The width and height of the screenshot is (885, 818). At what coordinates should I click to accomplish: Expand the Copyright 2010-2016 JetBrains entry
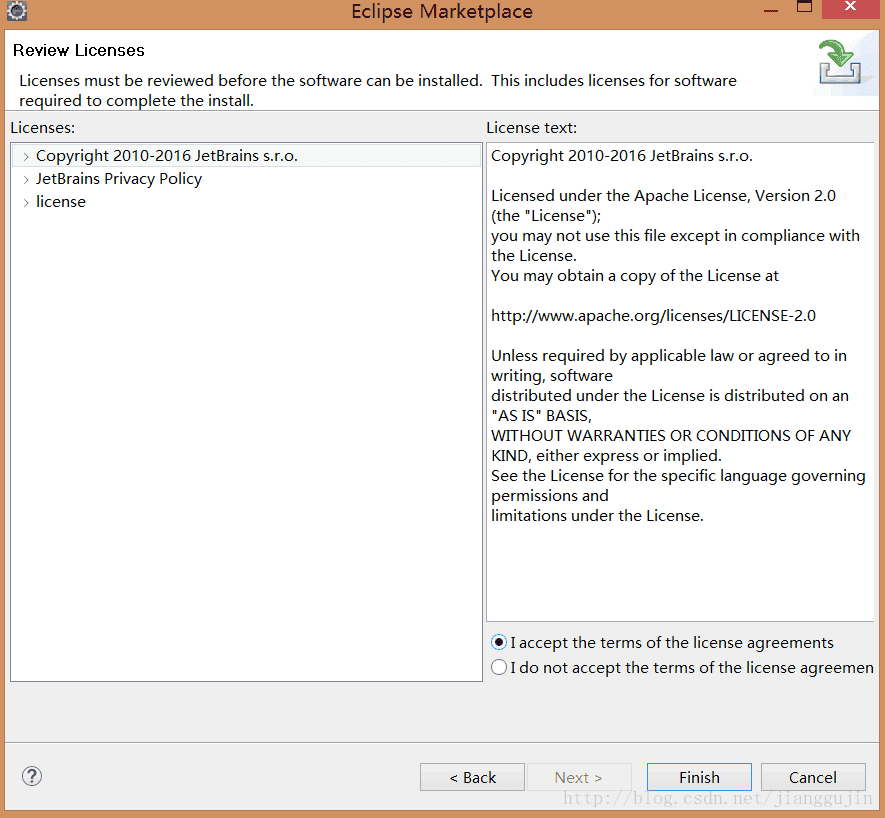pos(26,157)
